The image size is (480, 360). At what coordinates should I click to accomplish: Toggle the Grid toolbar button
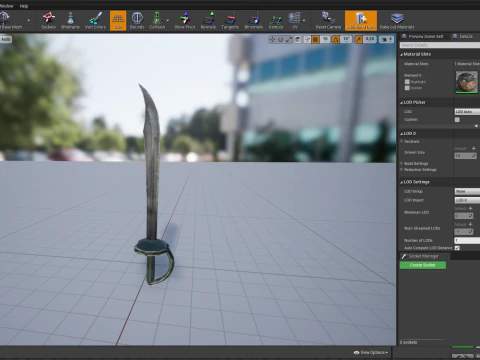pos(118,21)
